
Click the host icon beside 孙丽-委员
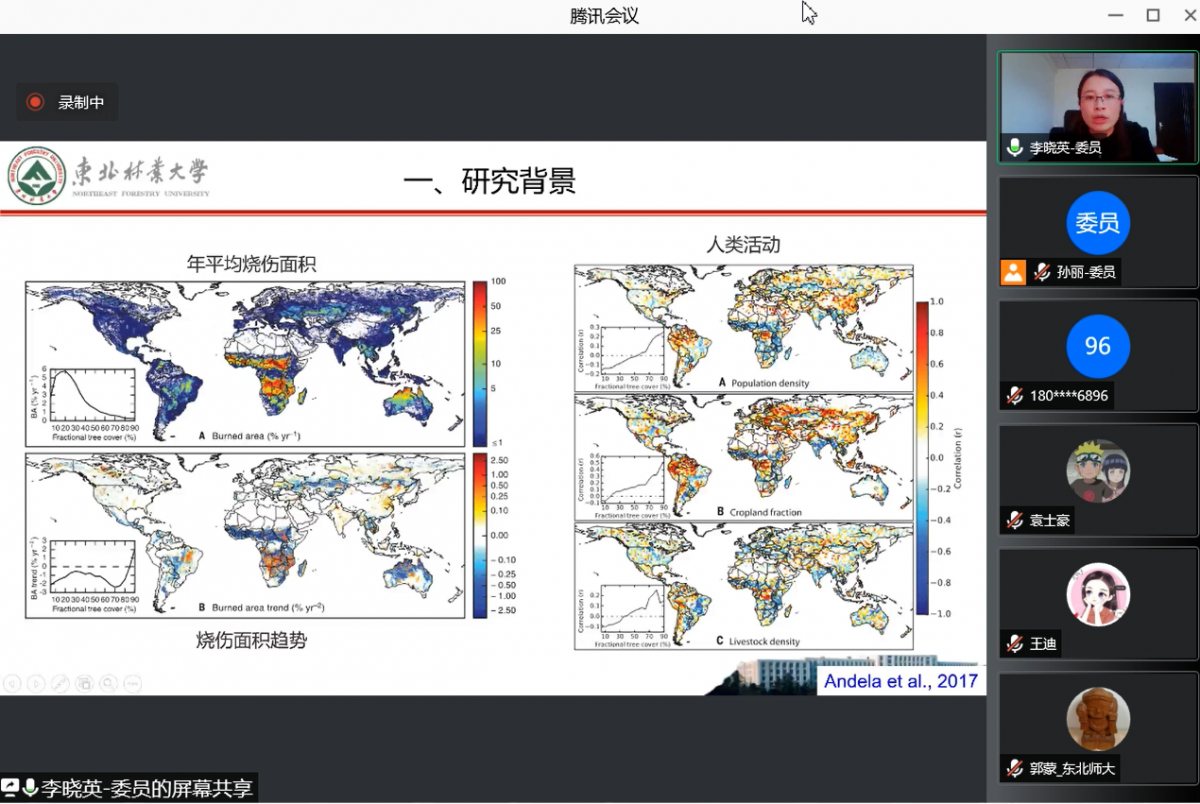[1013, 272]
